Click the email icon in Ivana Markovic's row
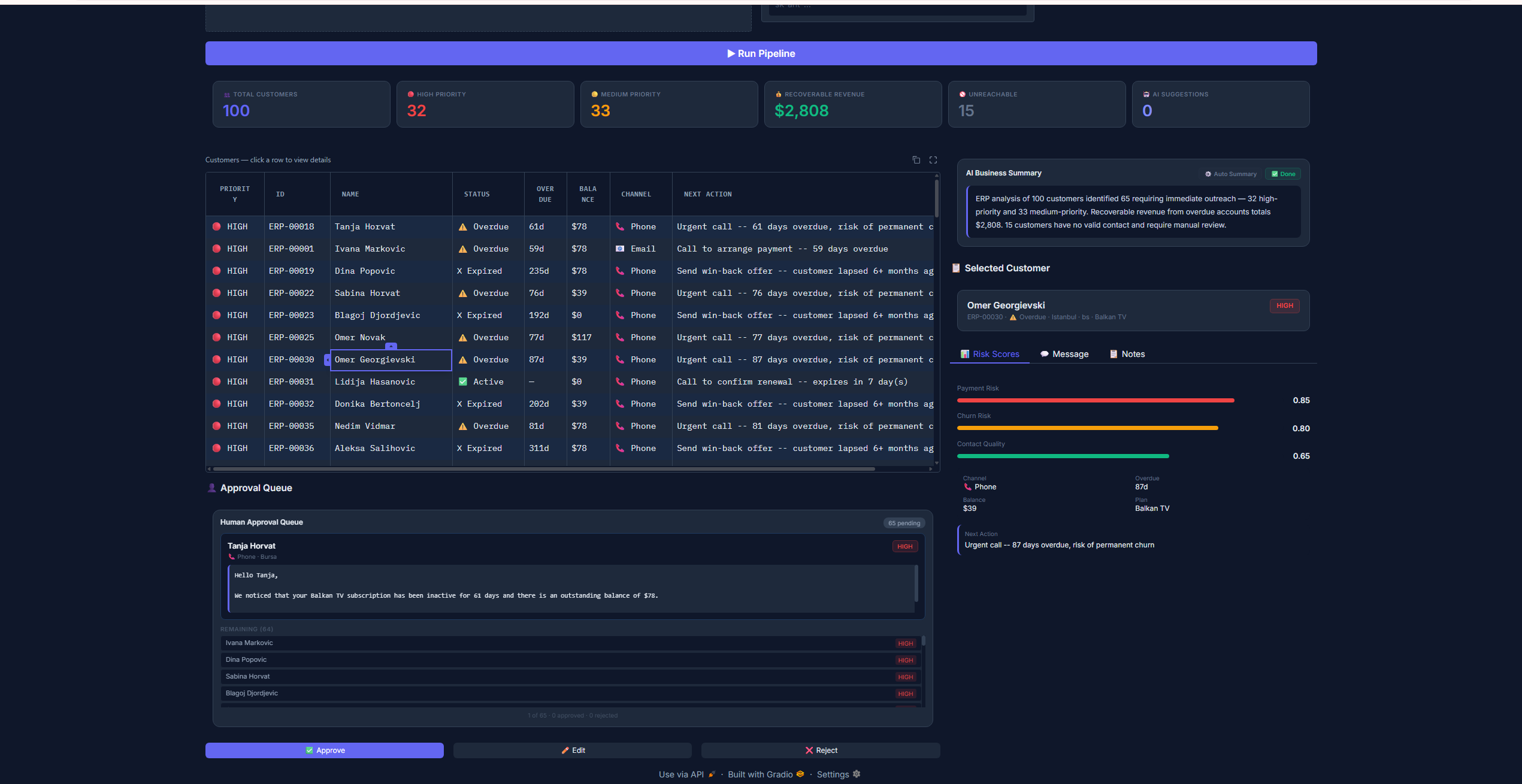The width and height of the screenshot is (1522, 784). (620, 249)
